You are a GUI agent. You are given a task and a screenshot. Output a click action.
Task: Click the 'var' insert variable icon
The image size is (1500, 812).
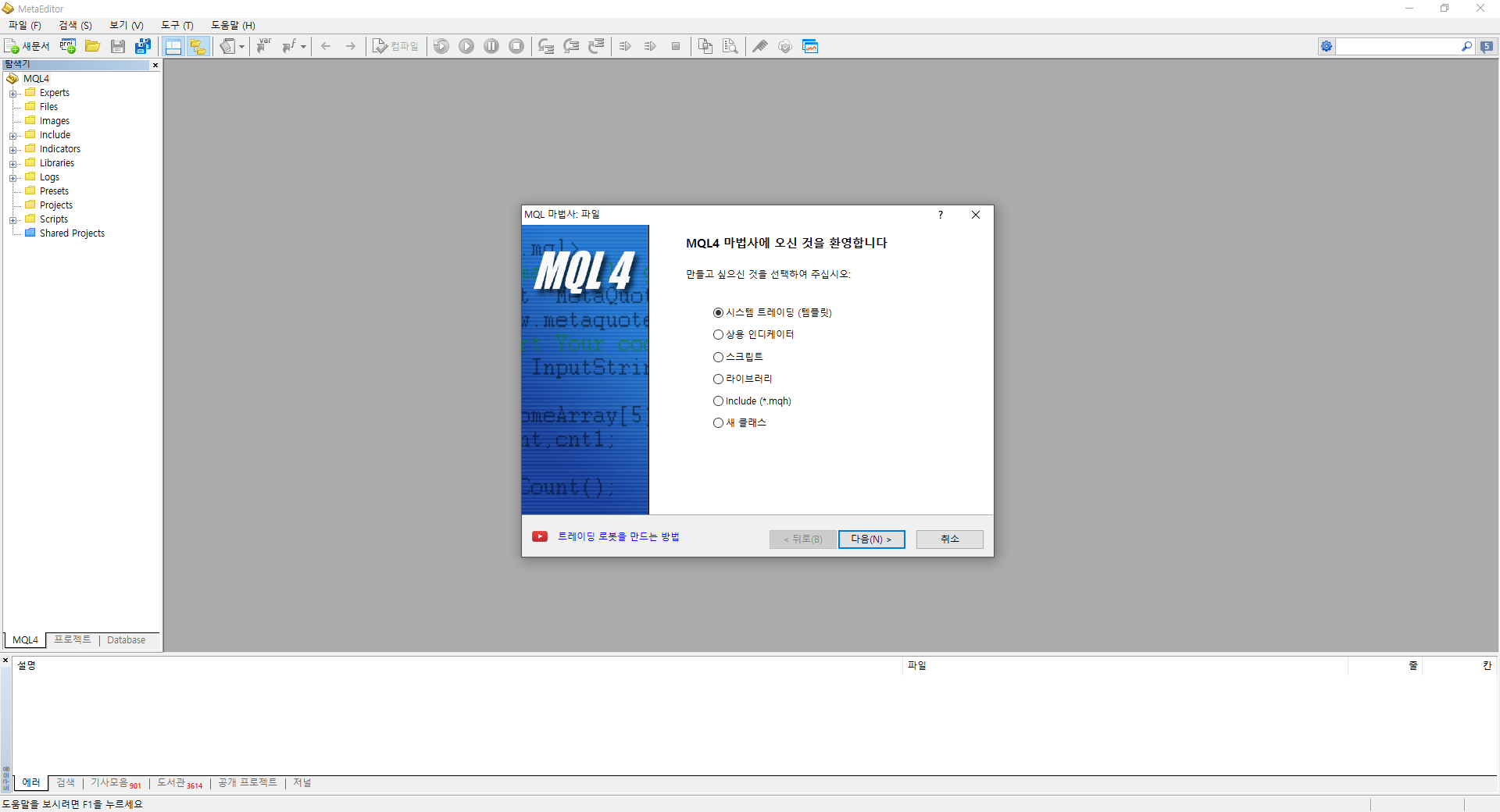pos(264,46)
